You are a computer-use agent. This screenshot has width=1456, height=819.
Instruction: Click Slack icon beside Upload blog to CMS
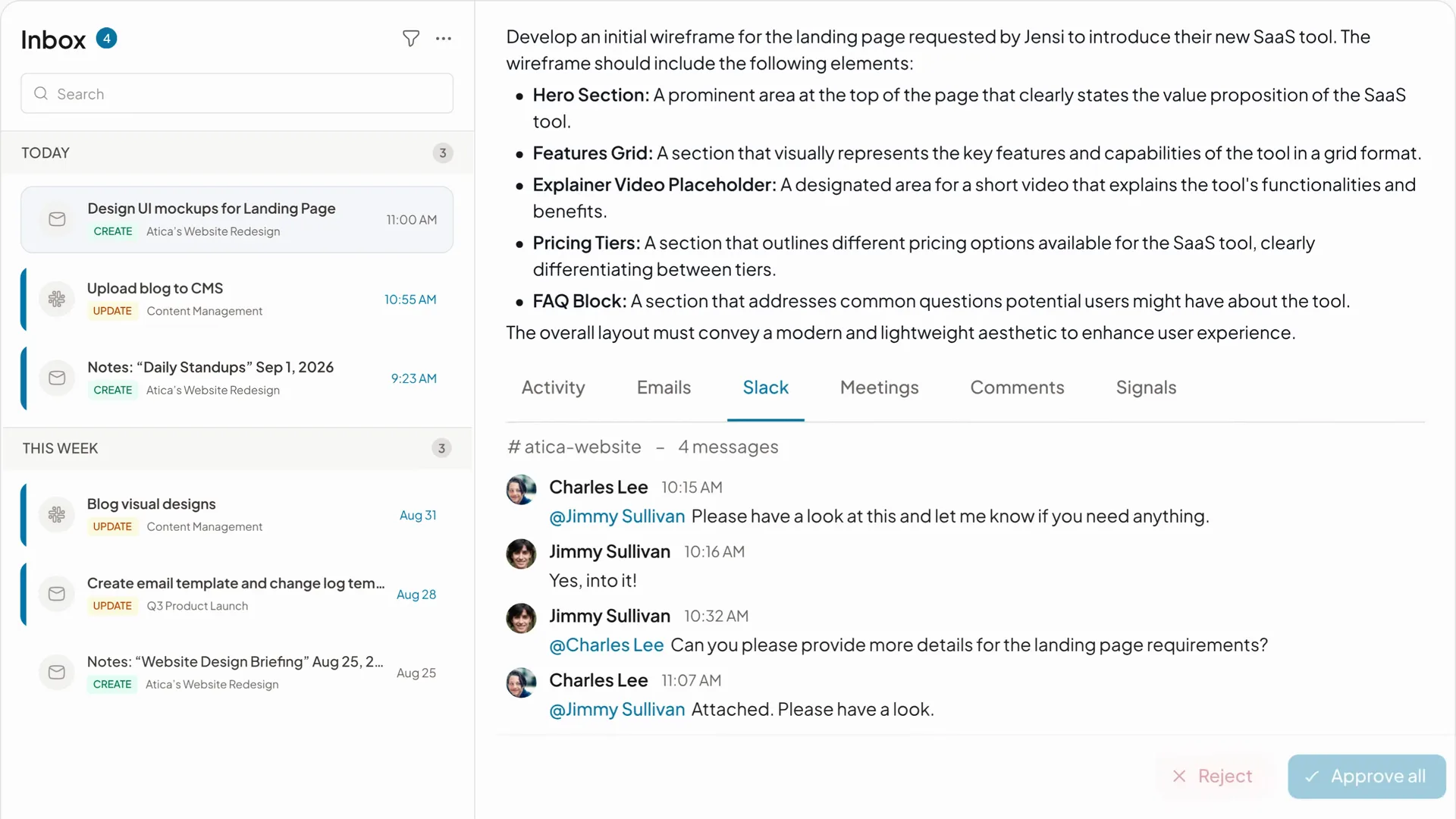pos(57,299)
